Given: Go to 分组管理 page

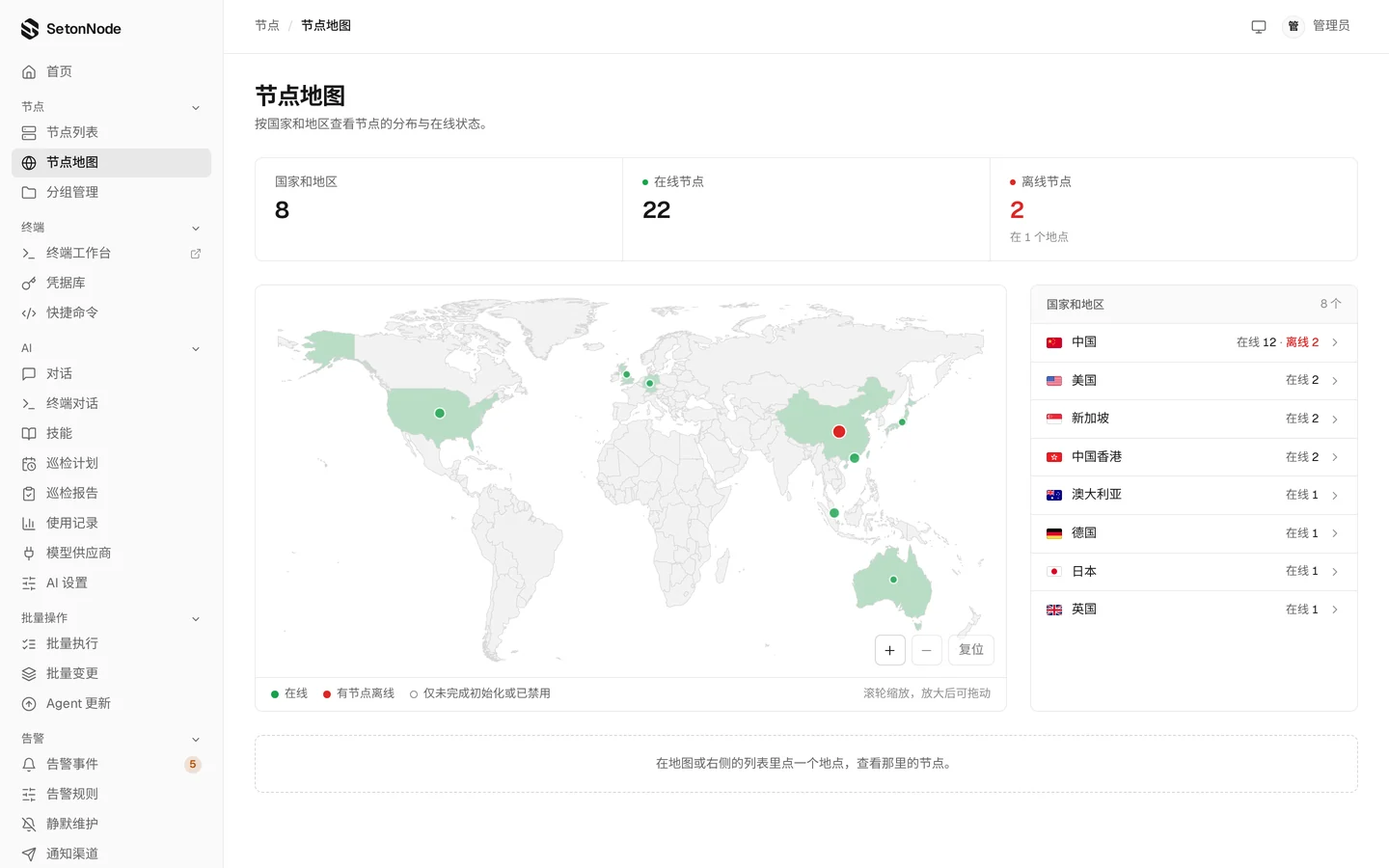Looking at the screenshot, I should click(x=111, y=193).
